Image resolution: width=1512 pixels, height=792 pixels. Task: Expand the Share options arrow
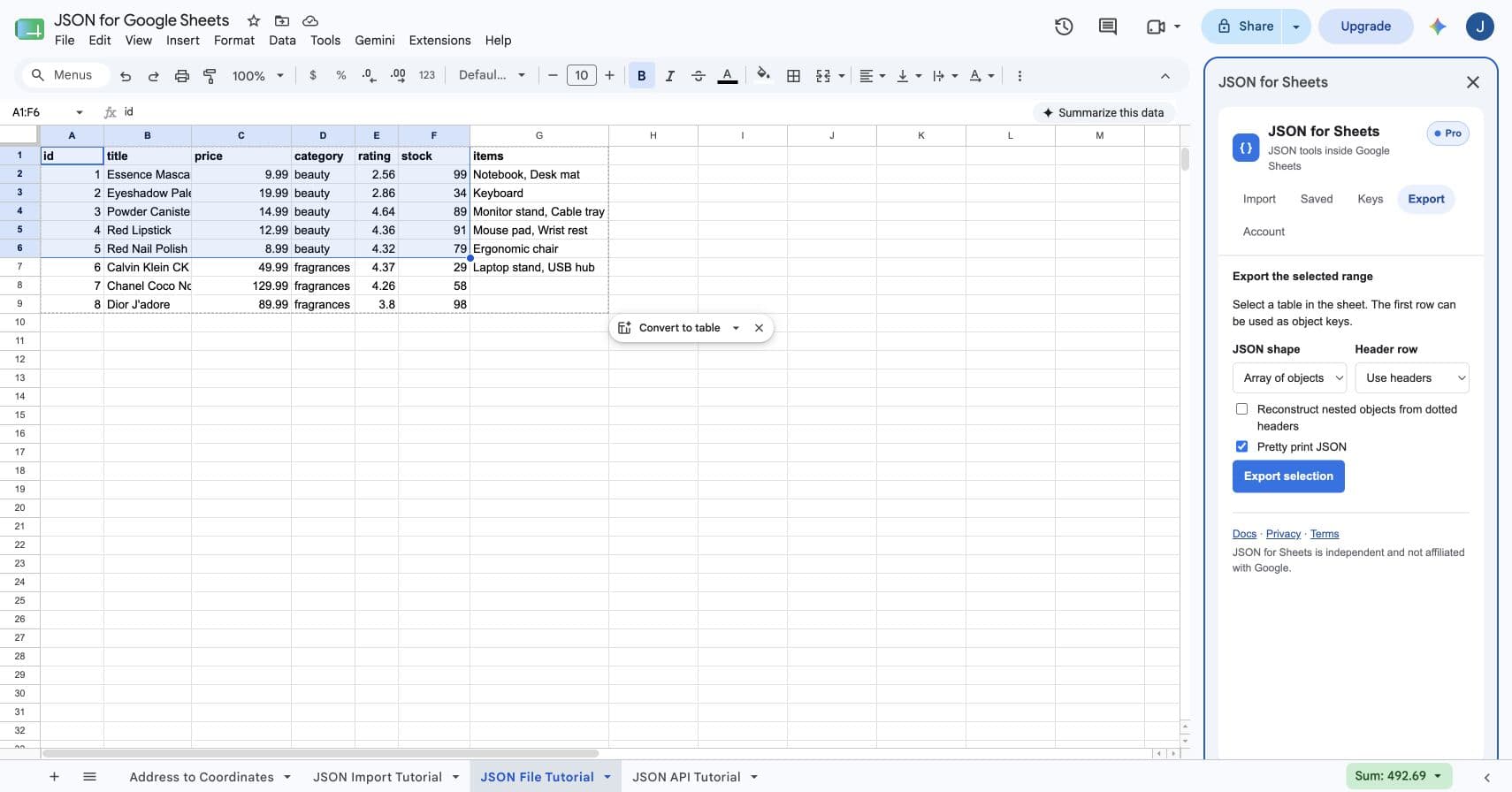1296,27
